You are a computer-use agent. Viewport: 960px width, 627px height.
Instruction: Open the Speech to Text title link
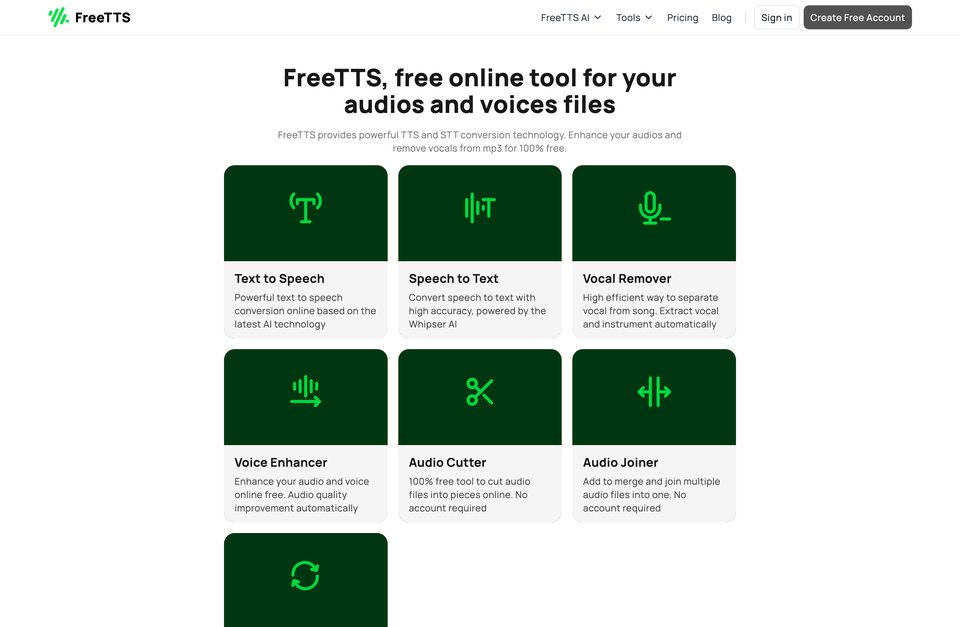[454, 279]
